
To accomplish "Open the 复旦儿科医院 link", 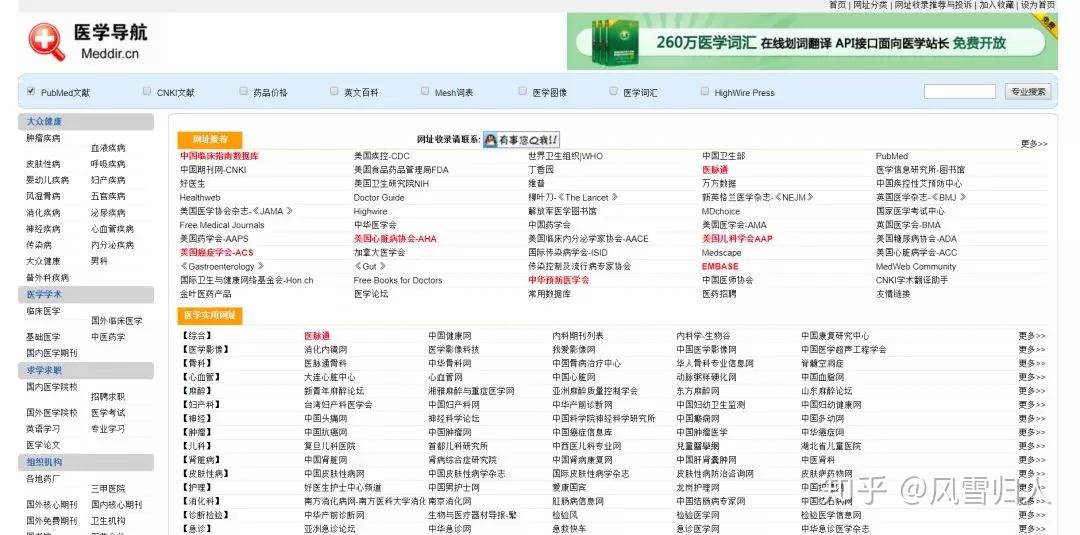I will click(x=330, y=446).
